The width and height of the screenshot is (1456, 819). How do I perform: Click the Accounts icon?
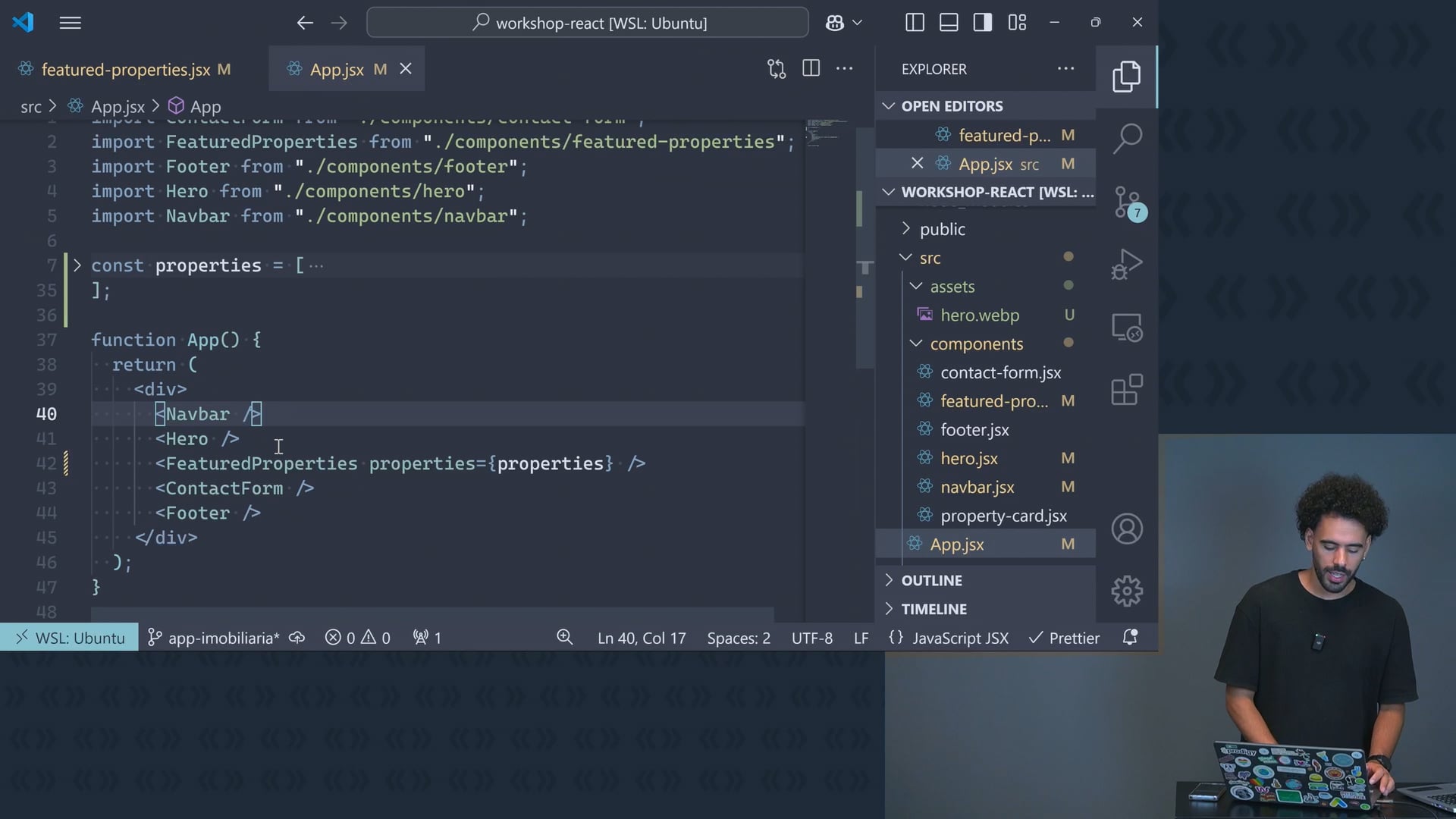(x=1127, y=529)
